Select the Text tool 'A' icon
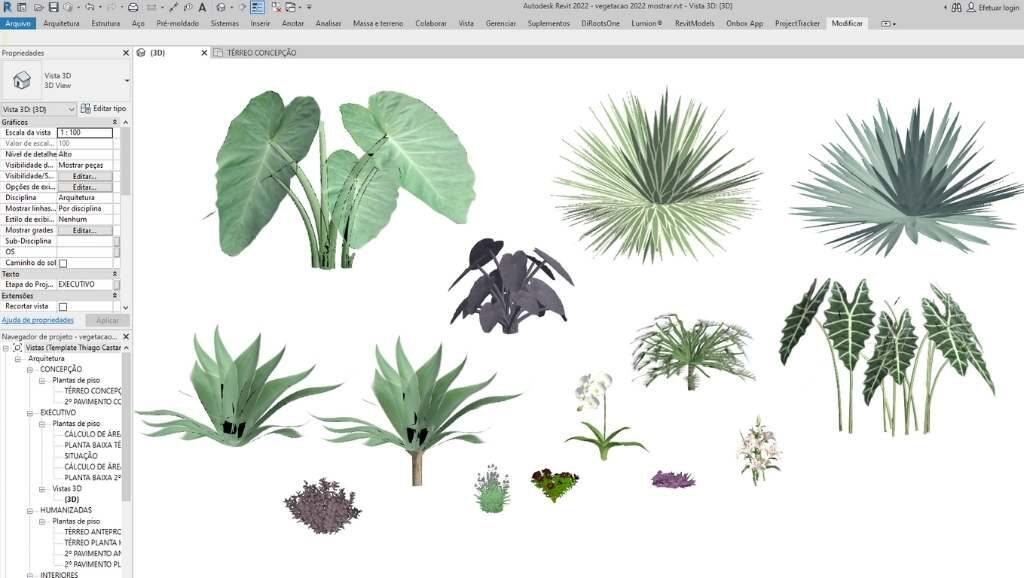This screenshot has height=578, width=1024. [x=203, y=7]
